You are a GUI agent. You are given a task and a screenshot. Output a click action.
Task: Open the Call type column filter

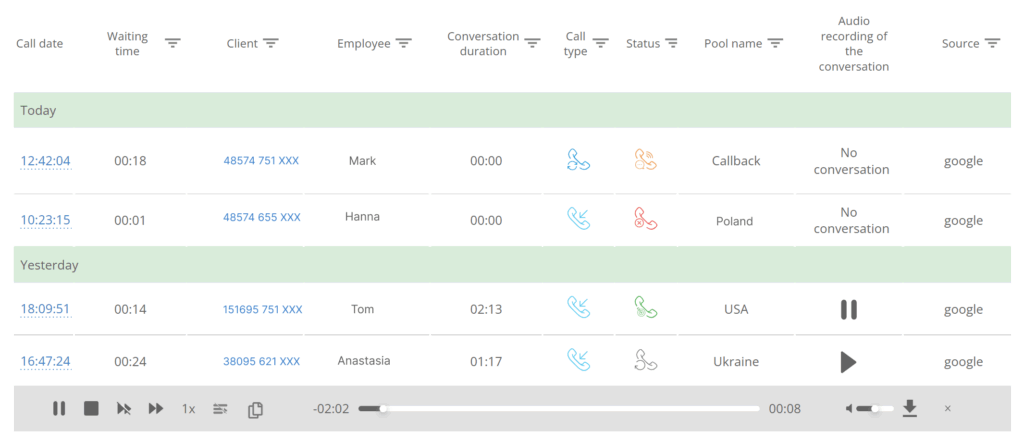click(x=601, y=43)
